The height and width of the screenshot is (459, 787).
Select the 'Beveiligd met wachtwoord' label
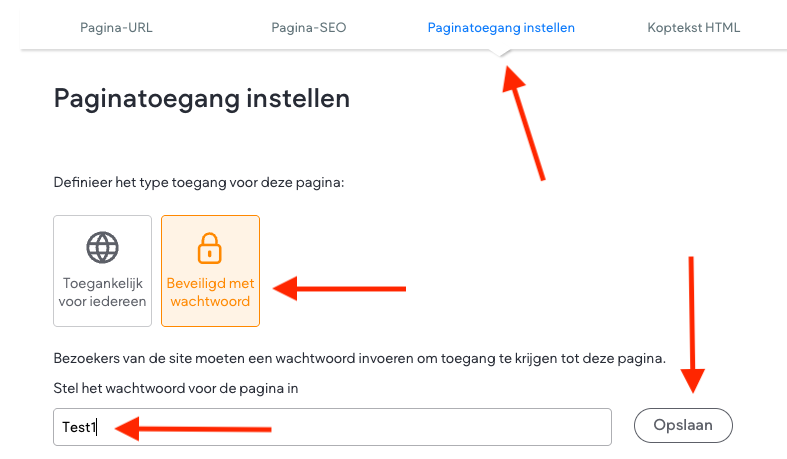(210, 292)
